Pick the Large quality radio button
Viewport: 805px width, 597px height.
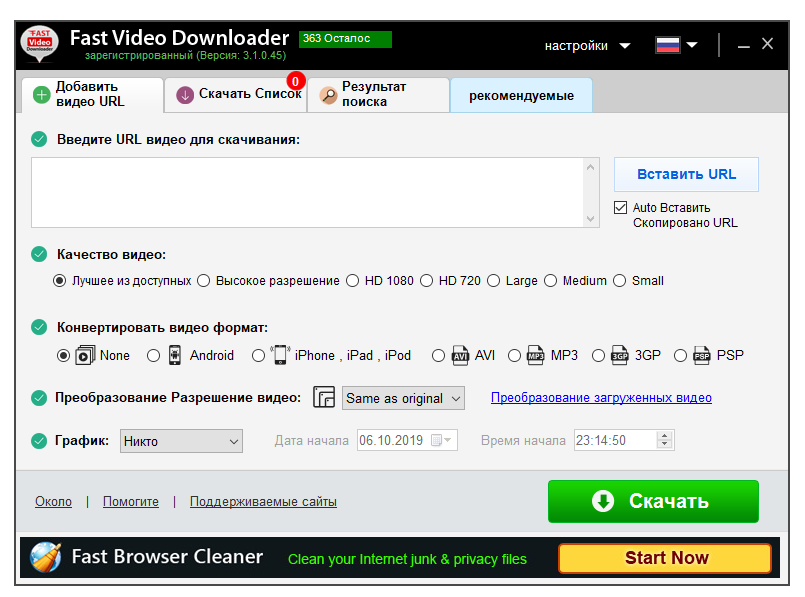click(493, 281)
